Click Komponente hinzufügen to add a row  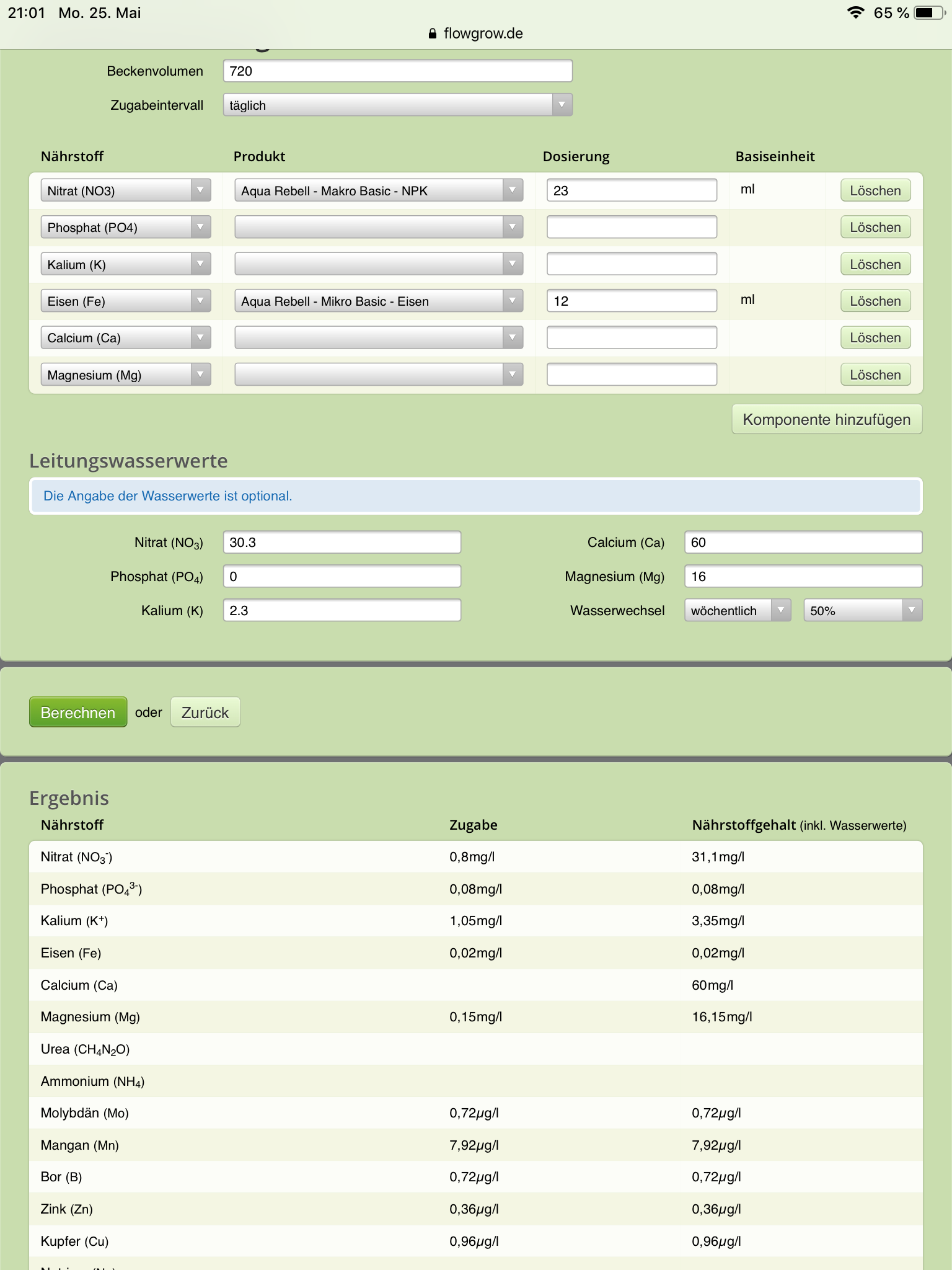point(826,419)
